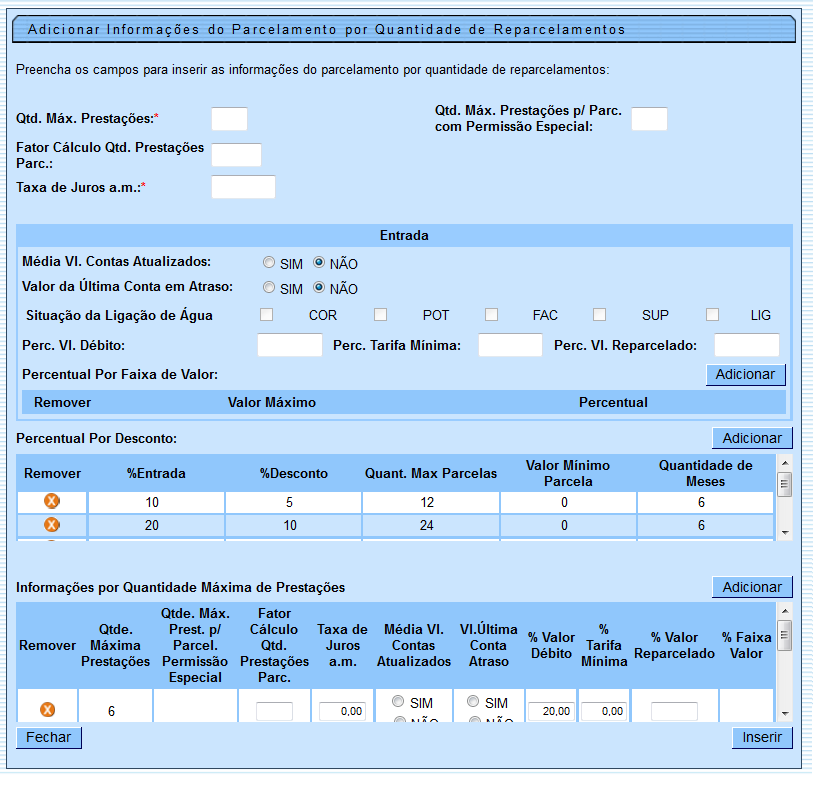Screen dimensions: 815x788
Task: Enable the SUP situação checkbox
Action: click(600, 315)
